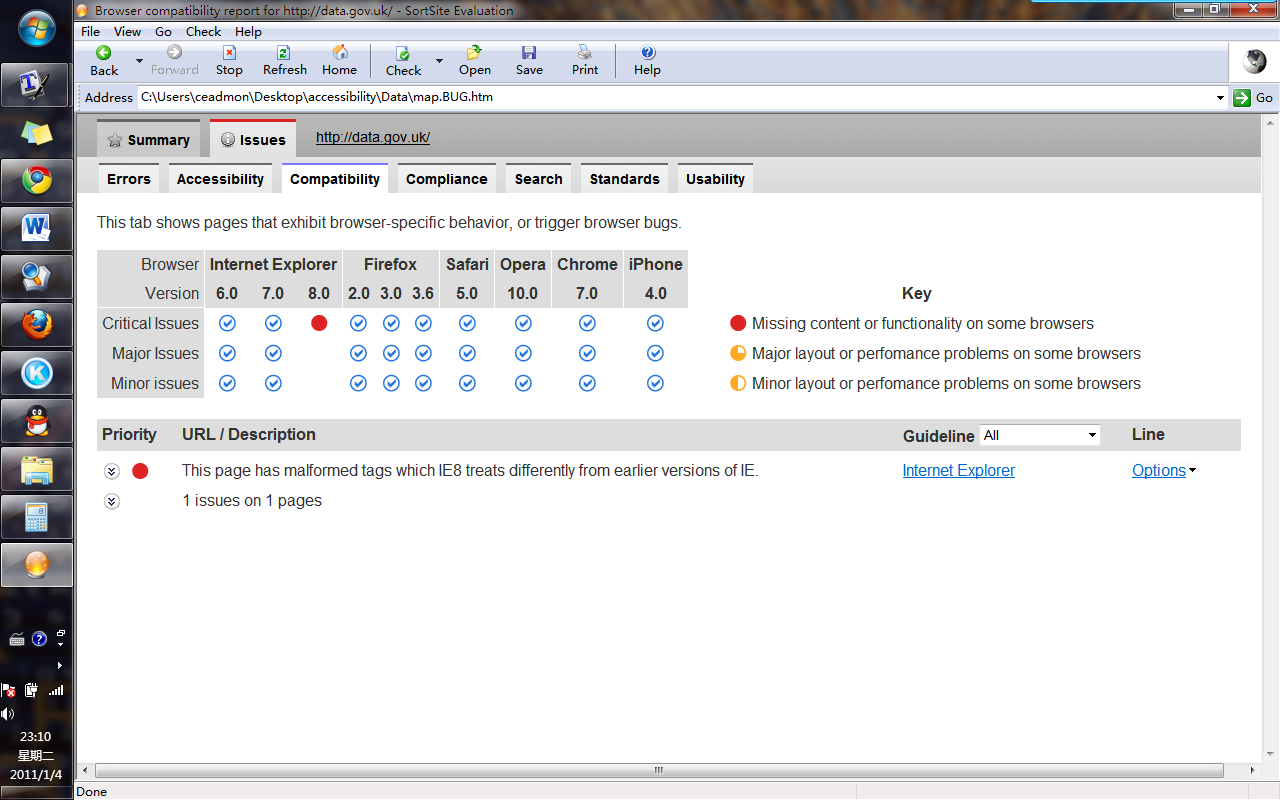The width and height of the screenshot is (1280, 800).
Task: Click the Critical Issues check under Opera 10.0
Action: (x=523, y=323)
